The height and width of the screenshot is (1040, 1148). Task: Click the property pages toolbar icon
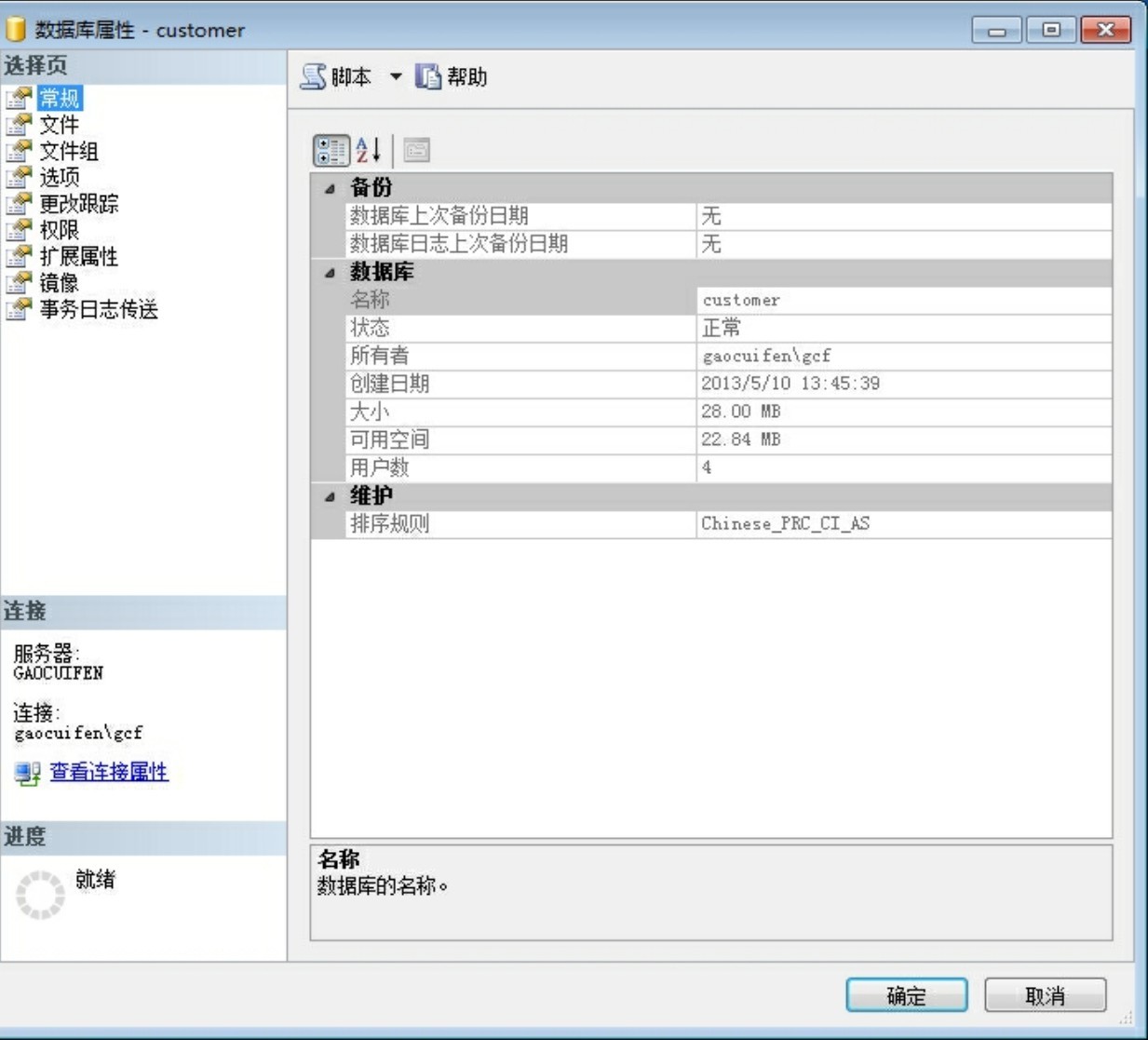(416, 150)
